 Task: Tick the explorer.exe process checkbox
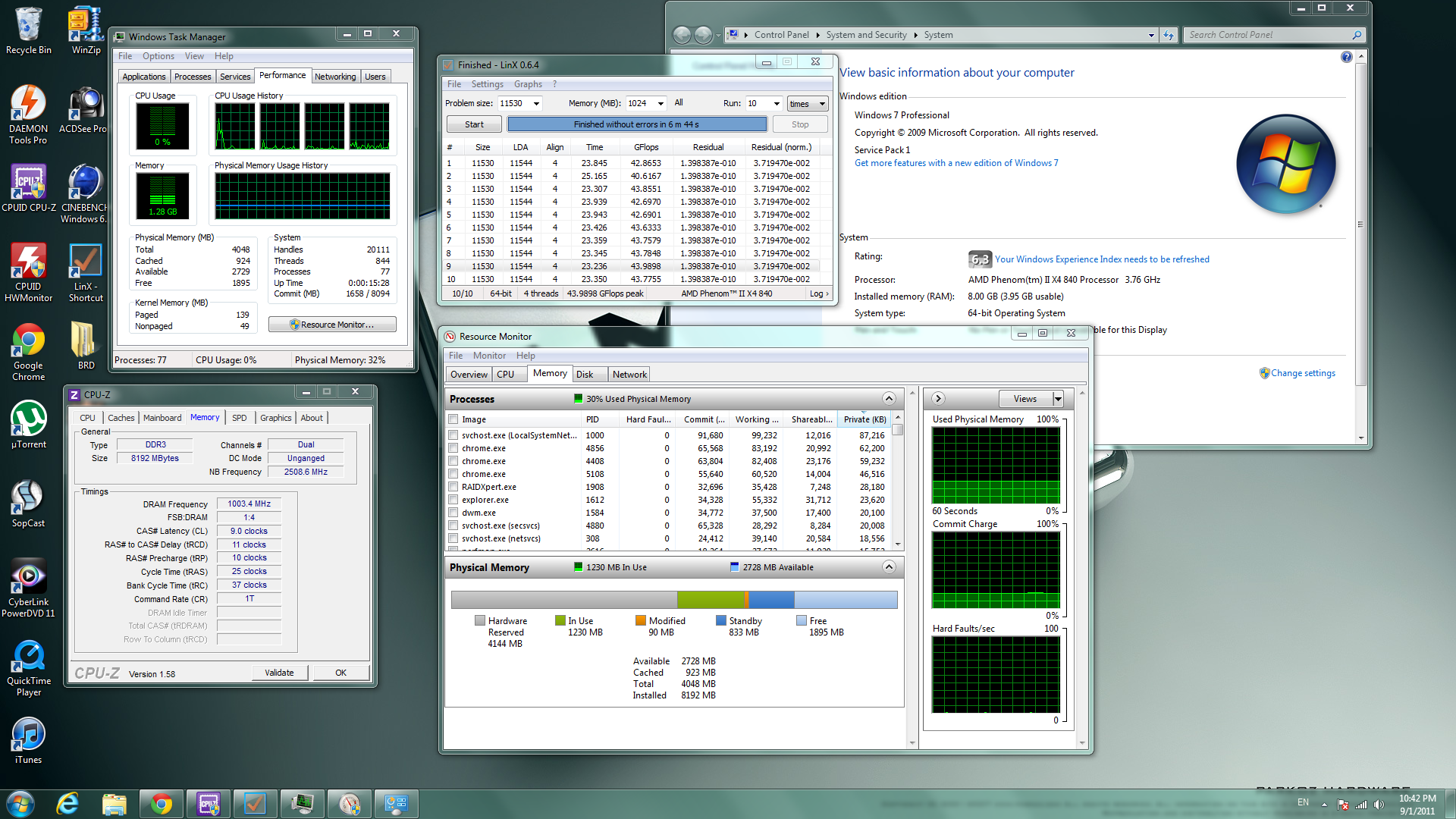pyautogui.click(x=453, y=500)
